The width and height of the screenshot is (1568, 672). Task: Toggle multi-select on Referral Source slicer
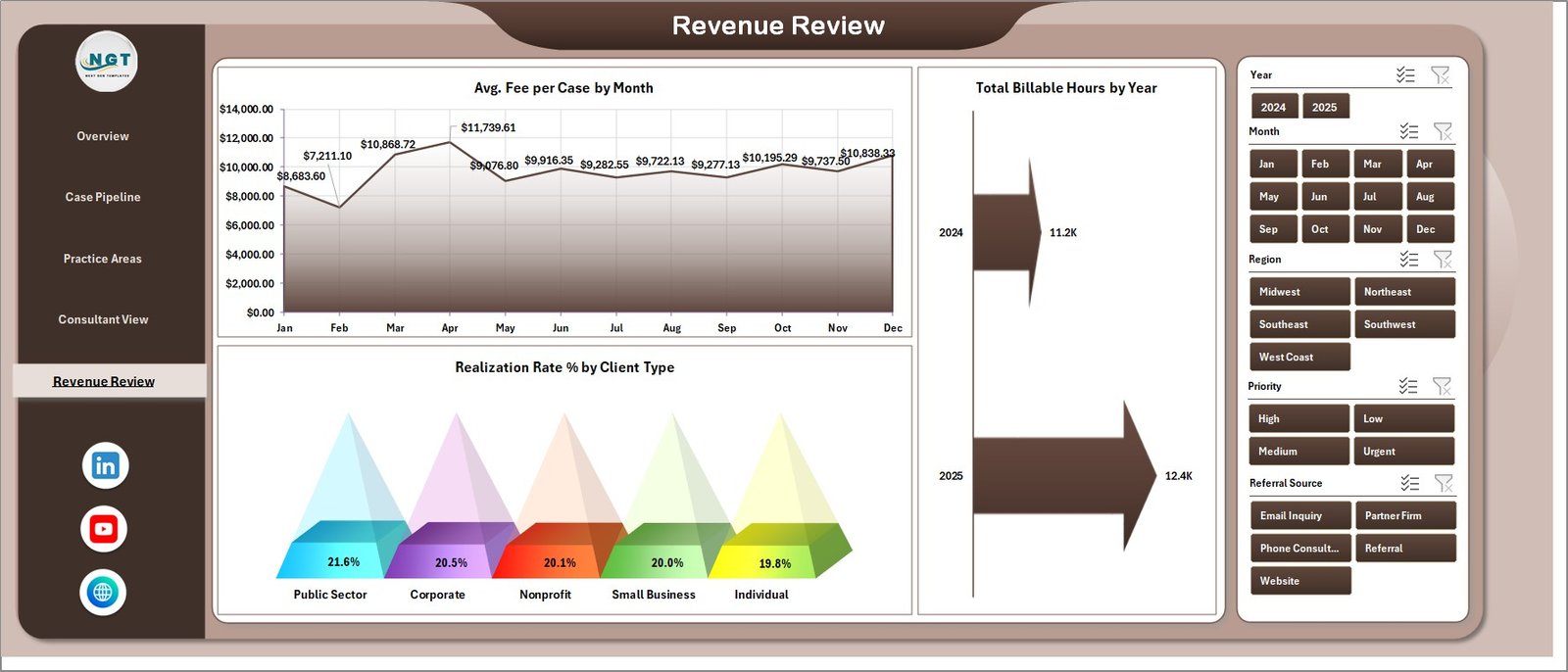click(x=1409, y=483)
